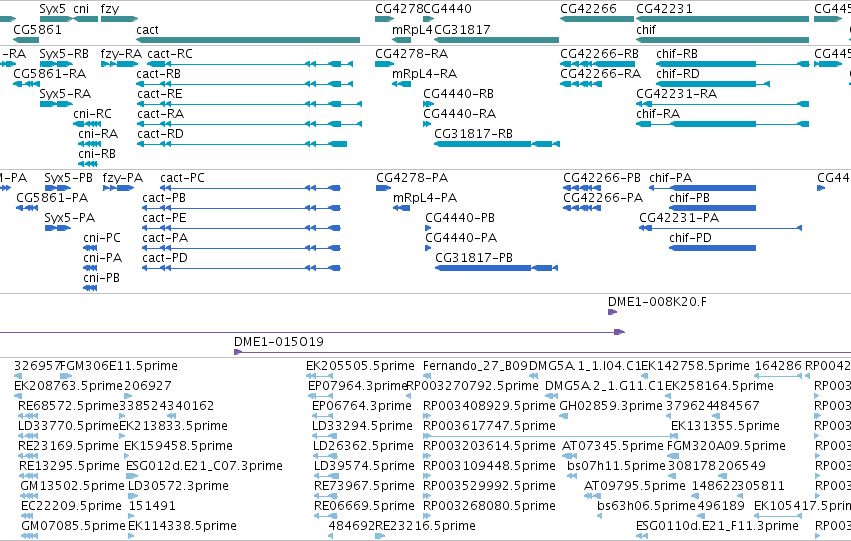This screenshot has height=541, width=851.
Task: Select the mRpL4-RA transcript
Action: pos(424,74)
